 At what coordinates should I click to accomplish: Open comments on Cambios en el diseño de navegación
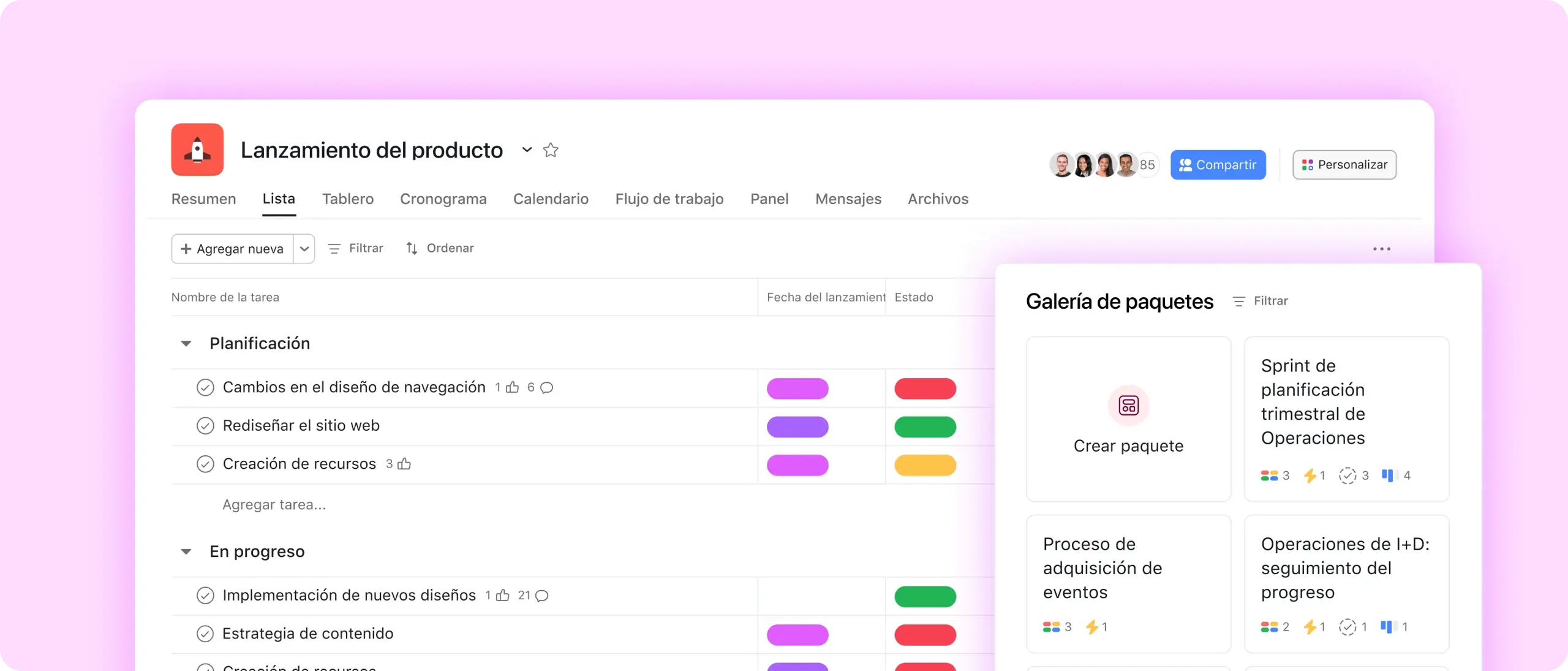pyautogui.click(x=546, y=387)
